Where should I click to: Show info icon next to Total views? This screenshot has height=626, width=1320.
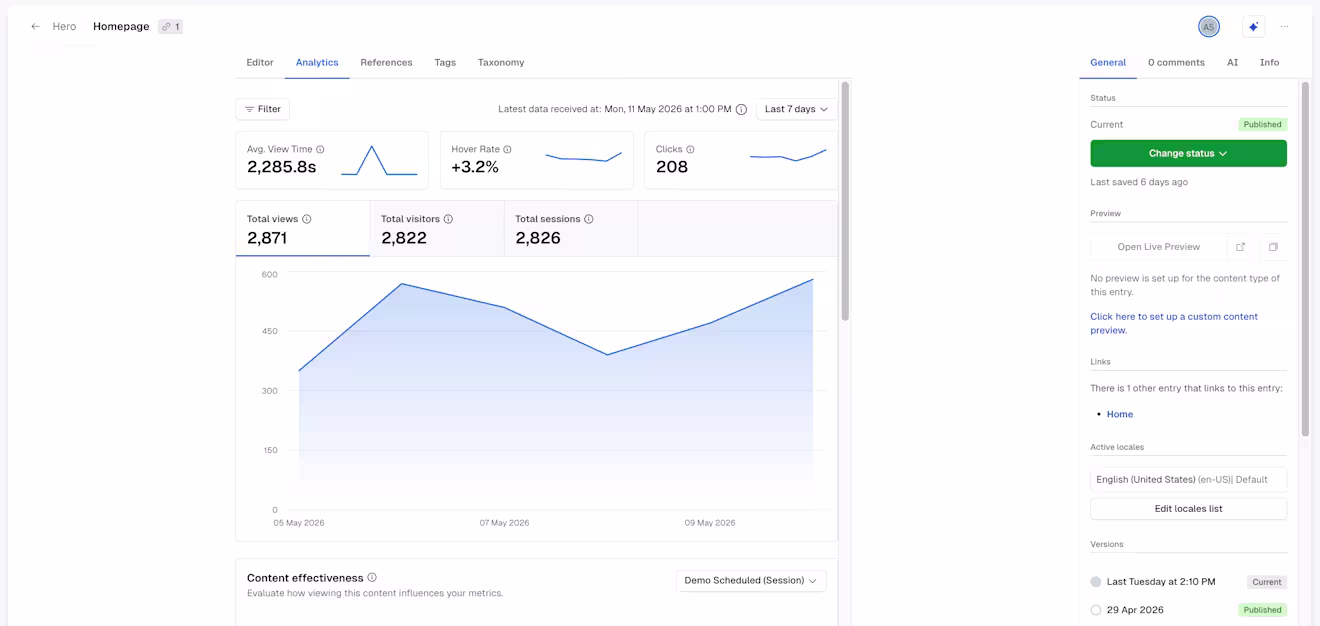[307, 219]
